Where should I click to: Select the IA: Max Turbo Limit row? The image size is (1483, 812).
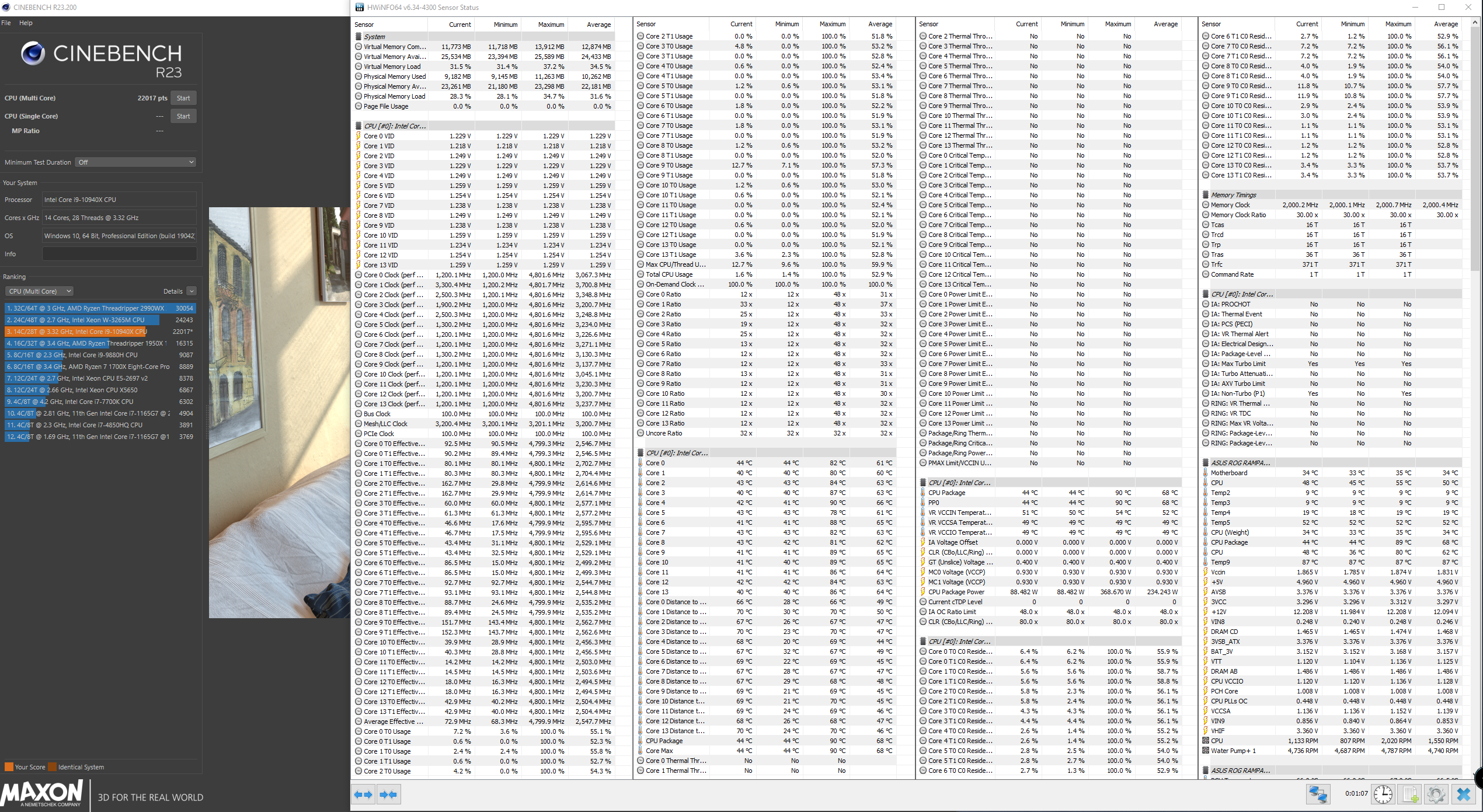click(1331, 364)
